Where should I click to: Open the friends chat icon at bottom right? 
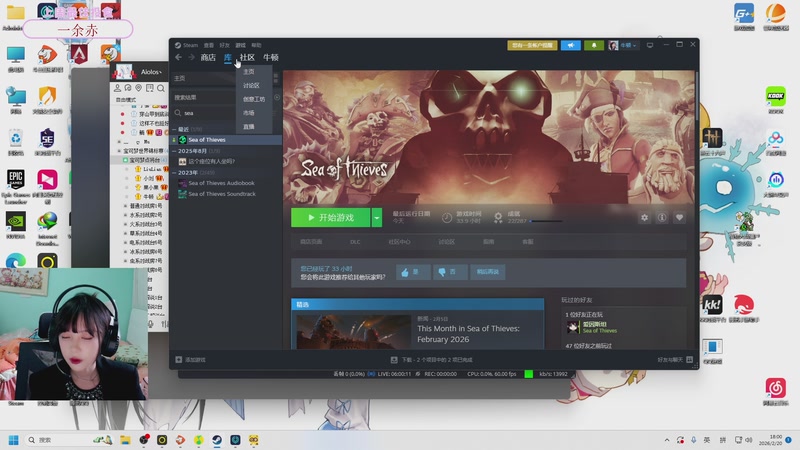pyautogui.click(x=689, y=360)
